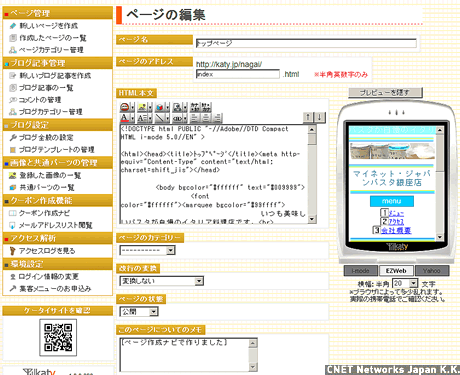Click the common parts cube icon
The image size is (460, 375).
tap(160, 107)
